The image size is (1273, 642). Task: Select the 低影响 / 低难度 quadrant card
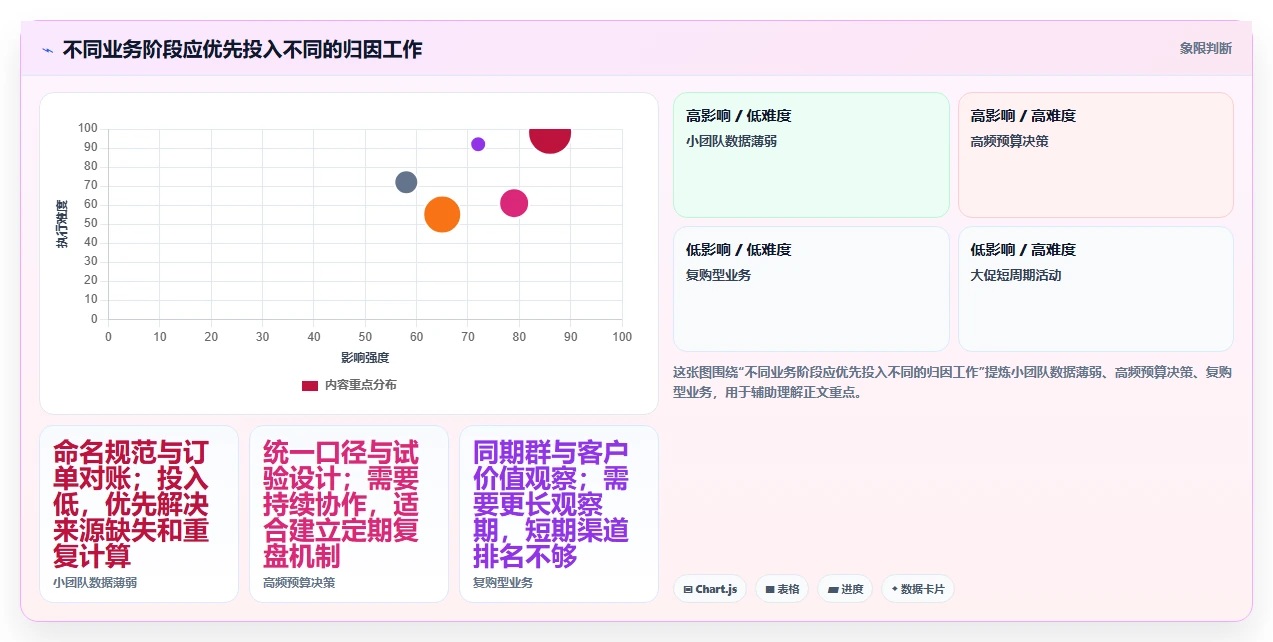point(811,289)
